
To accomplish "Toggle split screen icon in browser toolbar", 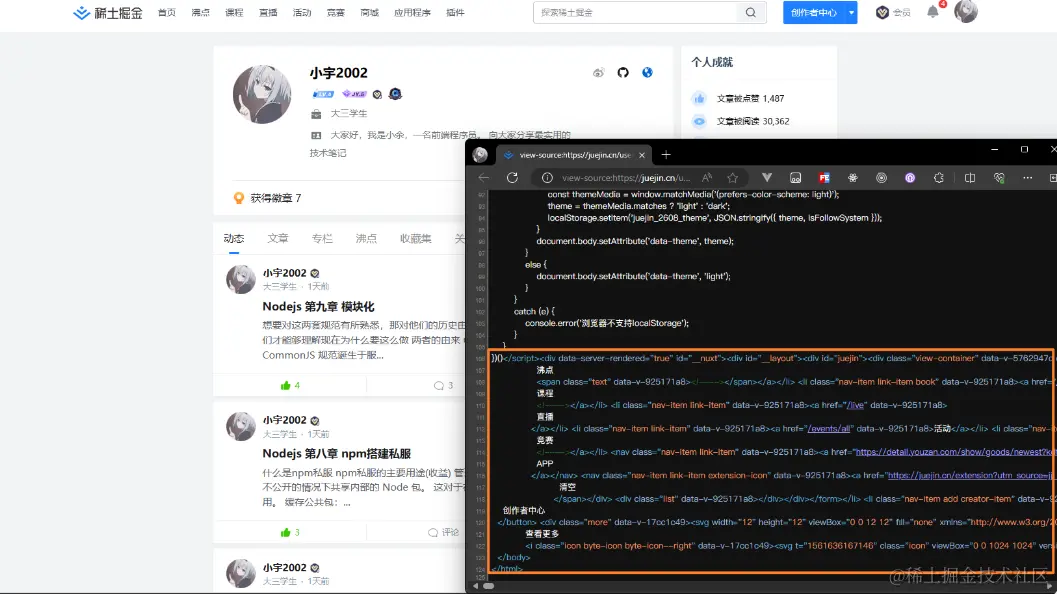I will (970, 178).
